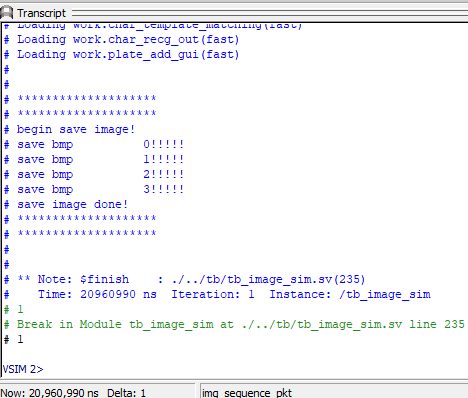Click the 'begin save image!' line
468x398 pixels.
70,129
